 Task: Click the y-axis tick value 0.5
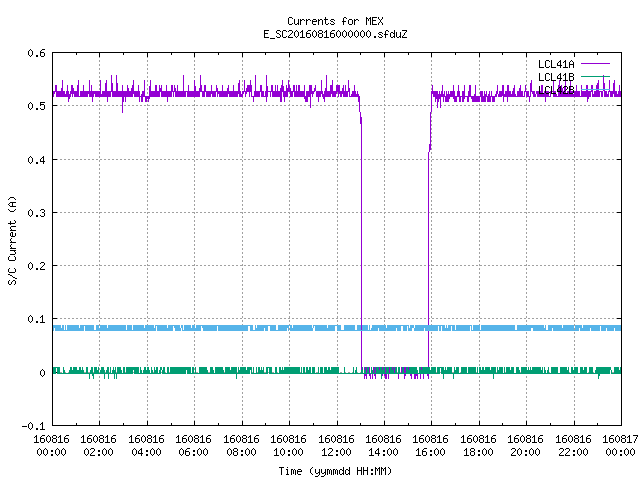(x=36, y=106)
